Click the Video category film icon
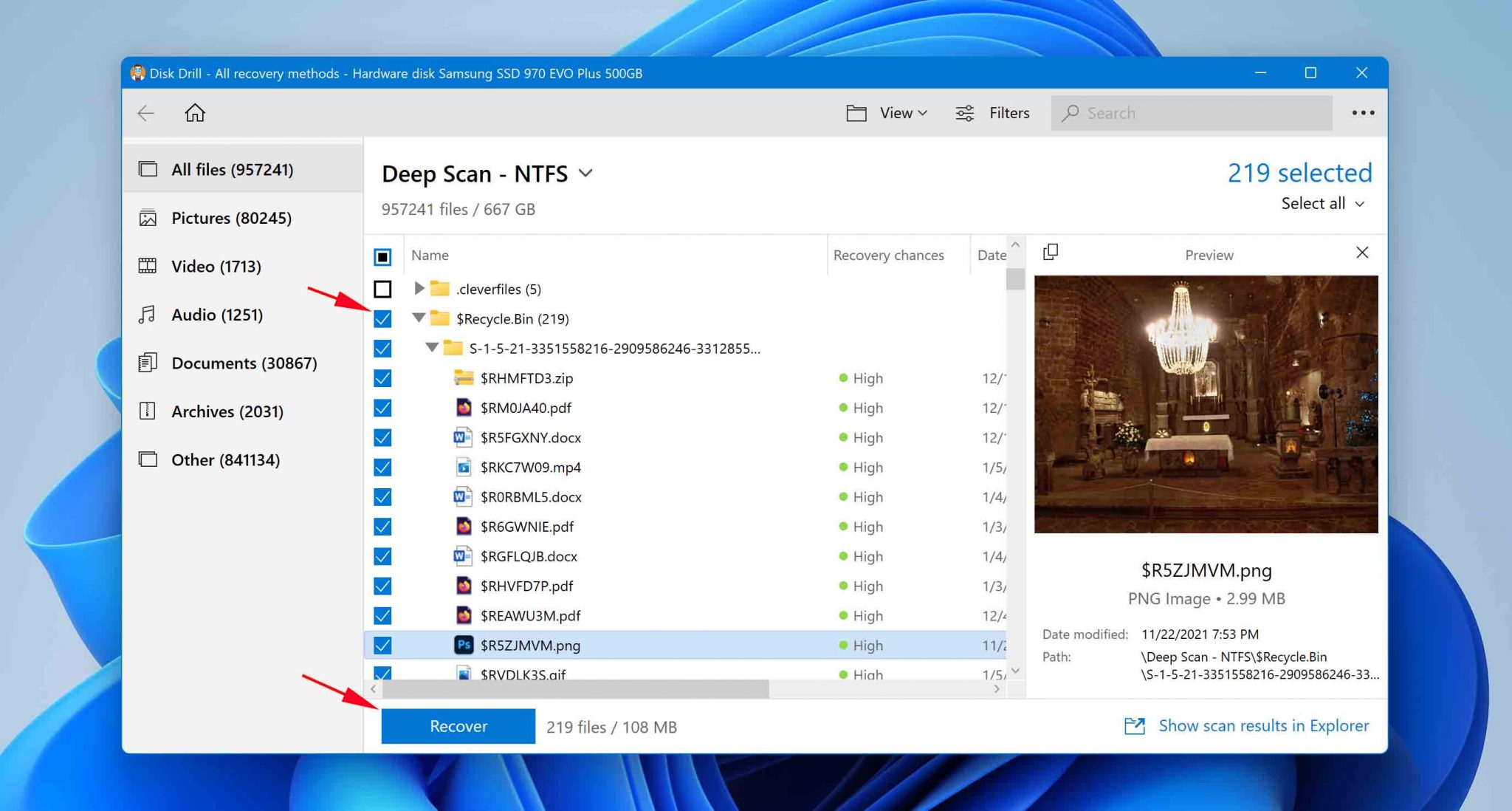Viewport: 1512px width, 811px height. pos(148,266)
